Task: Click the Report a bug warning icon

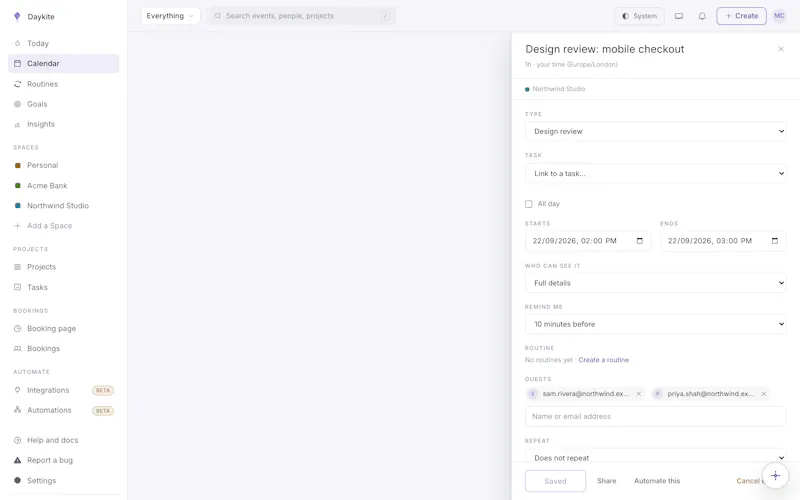Action: 17,460
